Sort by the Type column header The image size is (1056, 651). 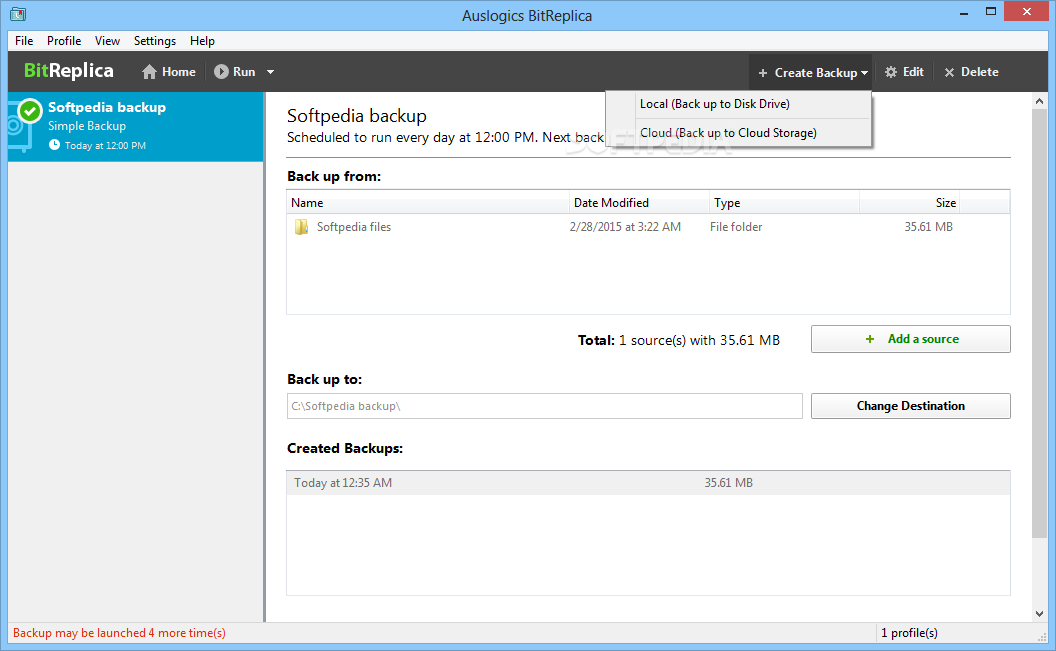785,203
